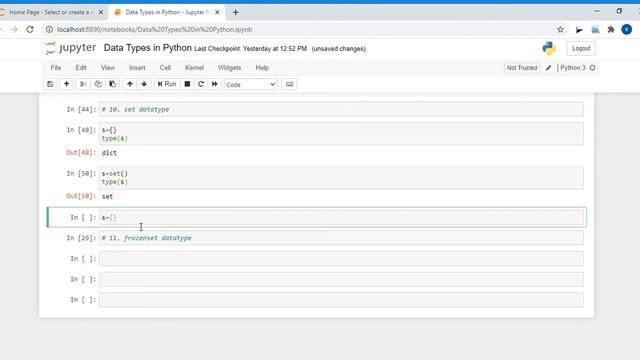
Task: Click the In [29] prompt label
Action: 81,238
